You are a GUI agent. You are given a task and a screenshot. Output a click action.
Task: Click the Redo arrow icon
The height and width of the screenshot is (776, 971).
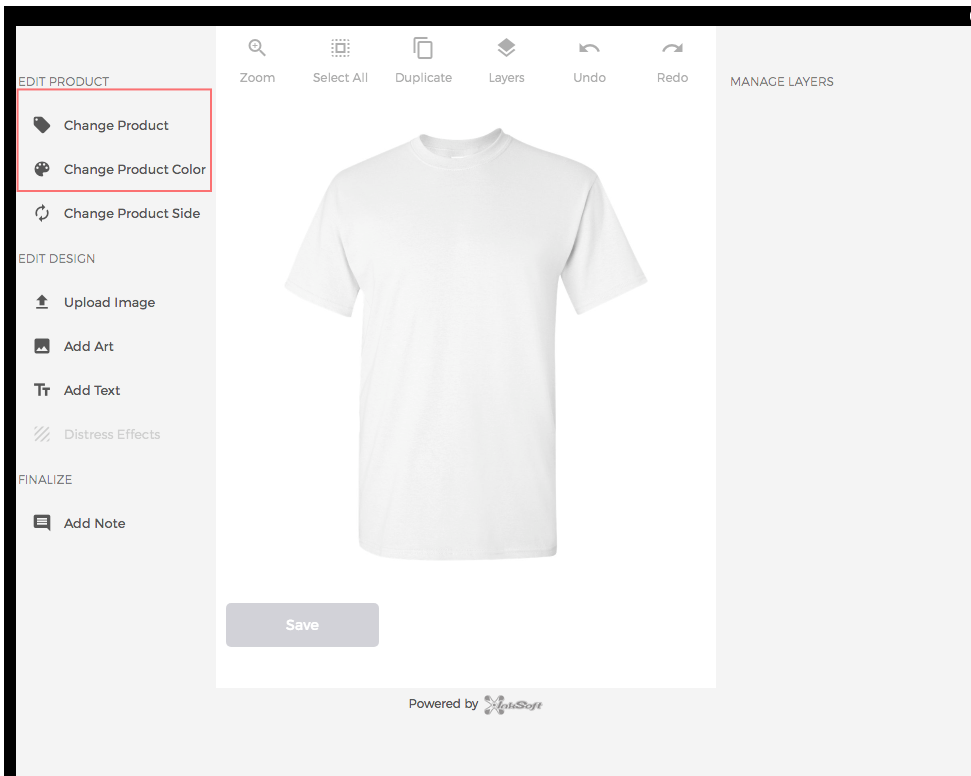pos(672,47)
